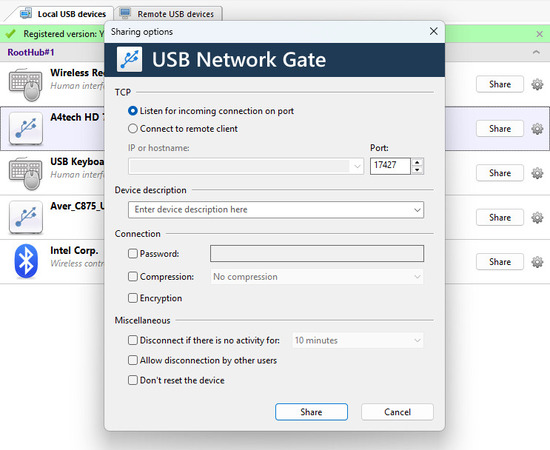Share the Aver_C875 device
550x450 pixels.
(500, 217)
